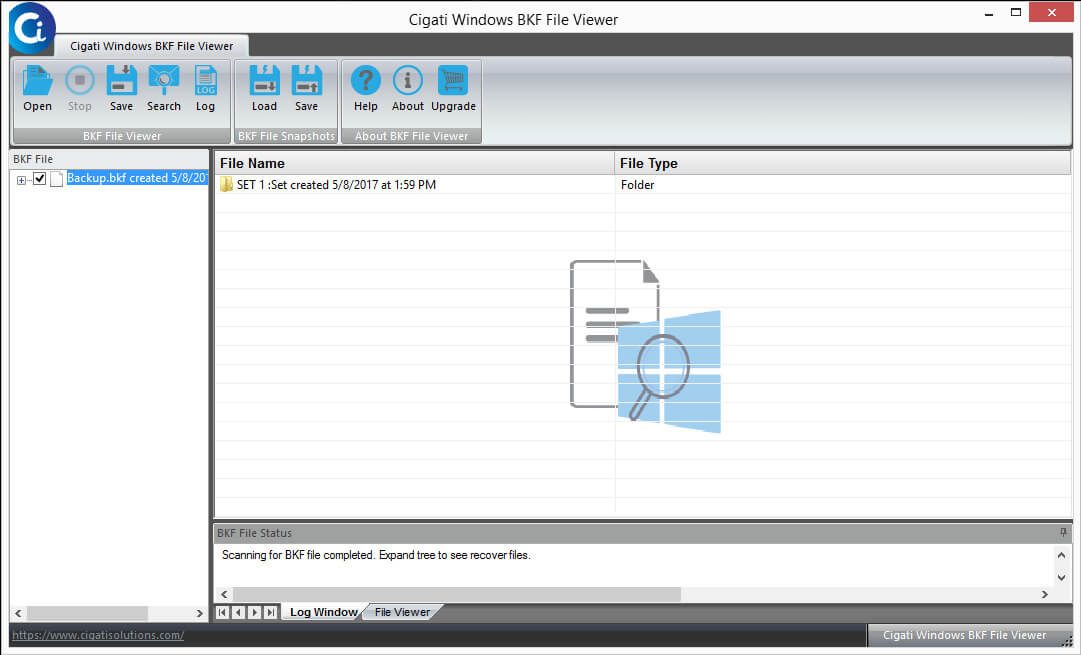Expand the Backup.bkf tree node
The image size is (1081, 655).
(x=21, y=180)
